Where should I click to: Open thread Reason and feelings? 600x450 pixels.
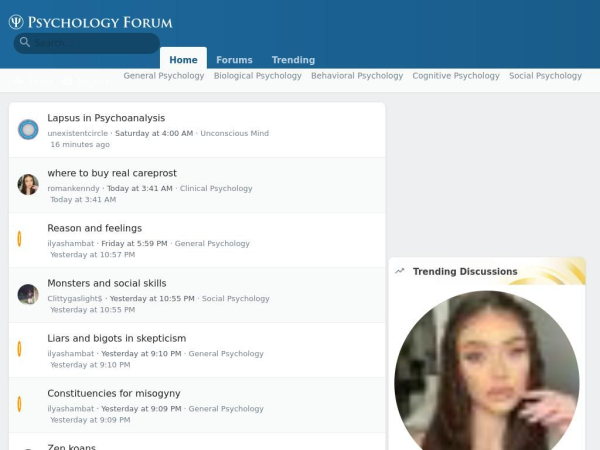(x=95, y=228)
